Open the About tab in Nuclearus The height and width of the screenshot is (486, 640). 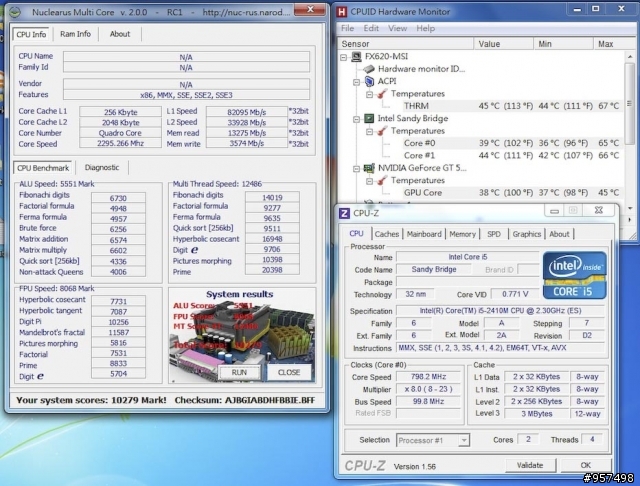click(120, 34)
